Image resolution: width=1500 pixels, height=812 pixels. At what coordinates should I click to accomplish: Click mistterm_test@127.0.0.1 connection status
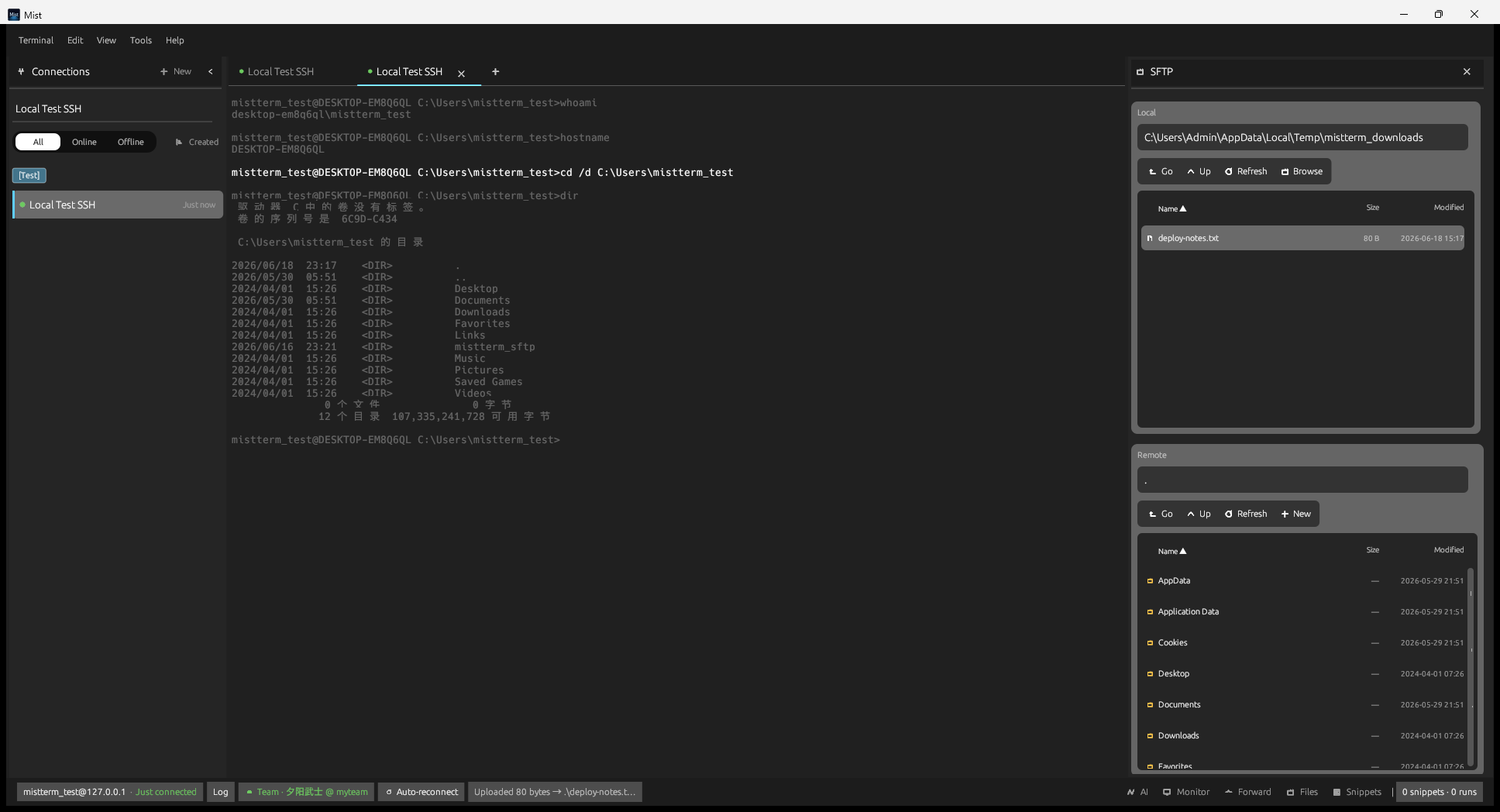coord(110,792)
